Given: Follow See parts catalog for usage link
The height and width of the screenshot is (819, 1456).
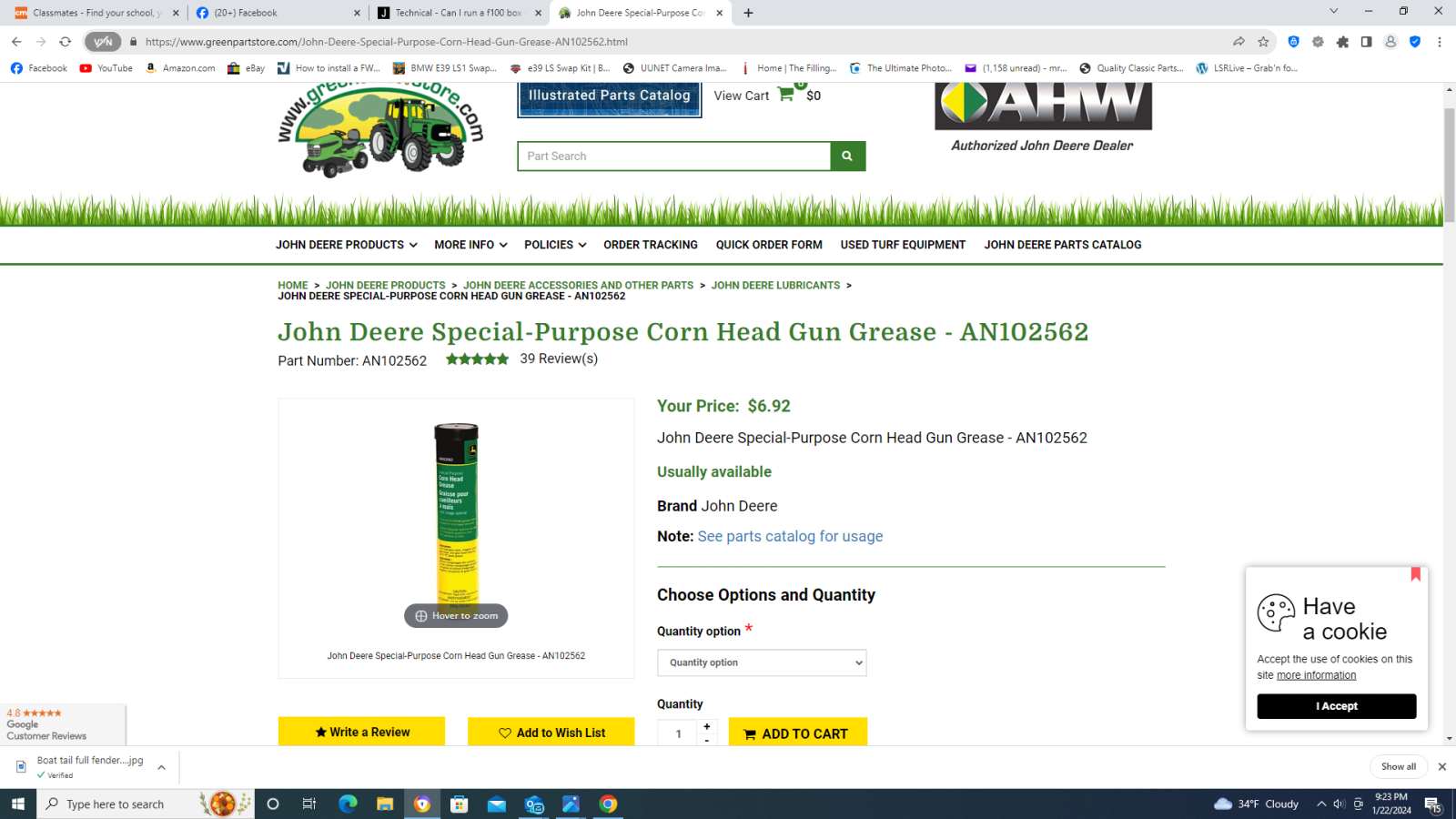Looking at the screenshot, I should point(790,537).
